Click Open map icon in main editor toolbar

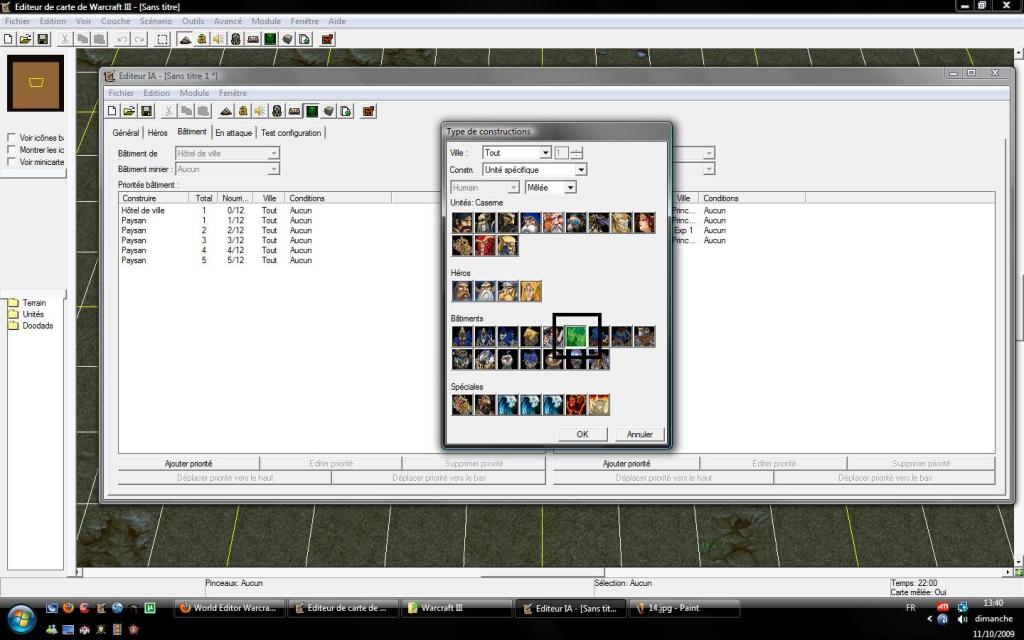25,39
